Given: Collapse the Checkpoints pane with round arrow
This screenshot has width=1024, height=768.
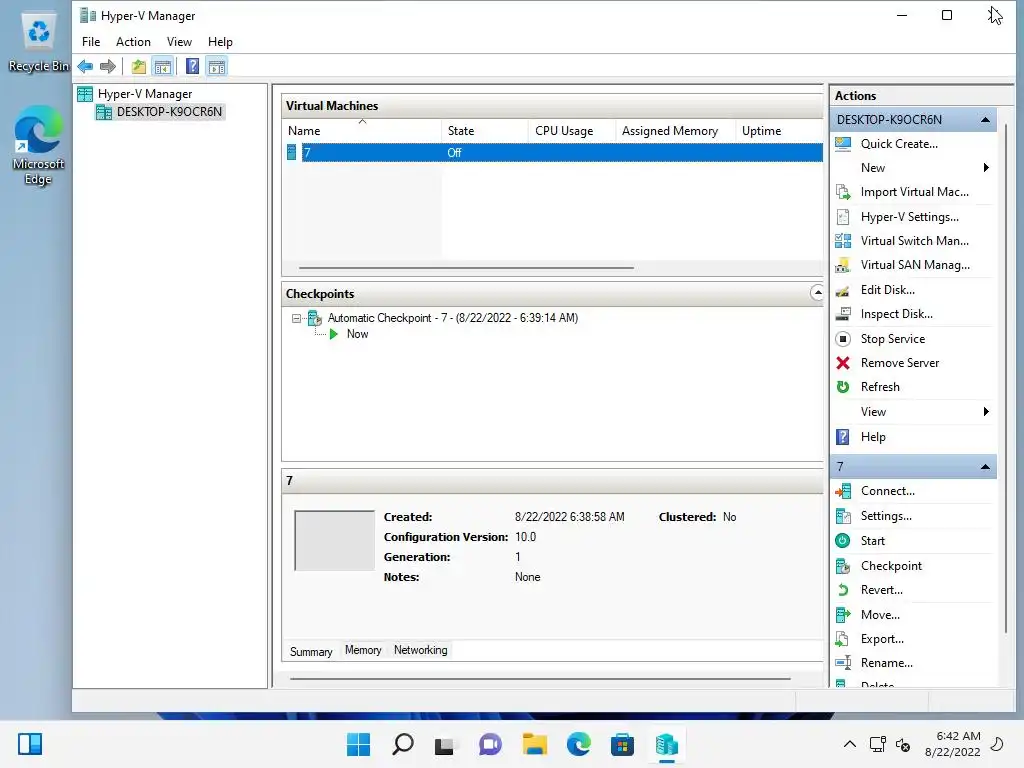Looking at the screenshot, I should point(817,293).
